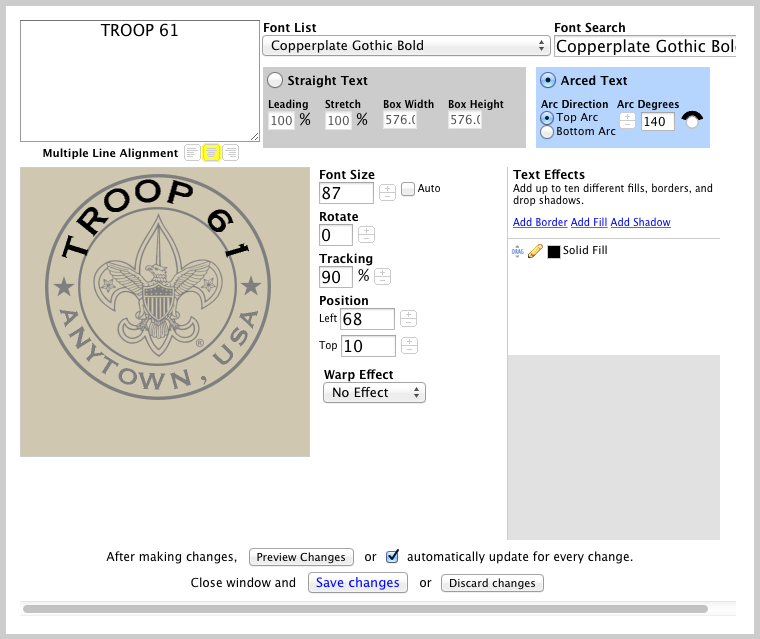This screenshot has width=760, height=639.
Task: Toggle automatically update for every change
Action: coord(393,556)
